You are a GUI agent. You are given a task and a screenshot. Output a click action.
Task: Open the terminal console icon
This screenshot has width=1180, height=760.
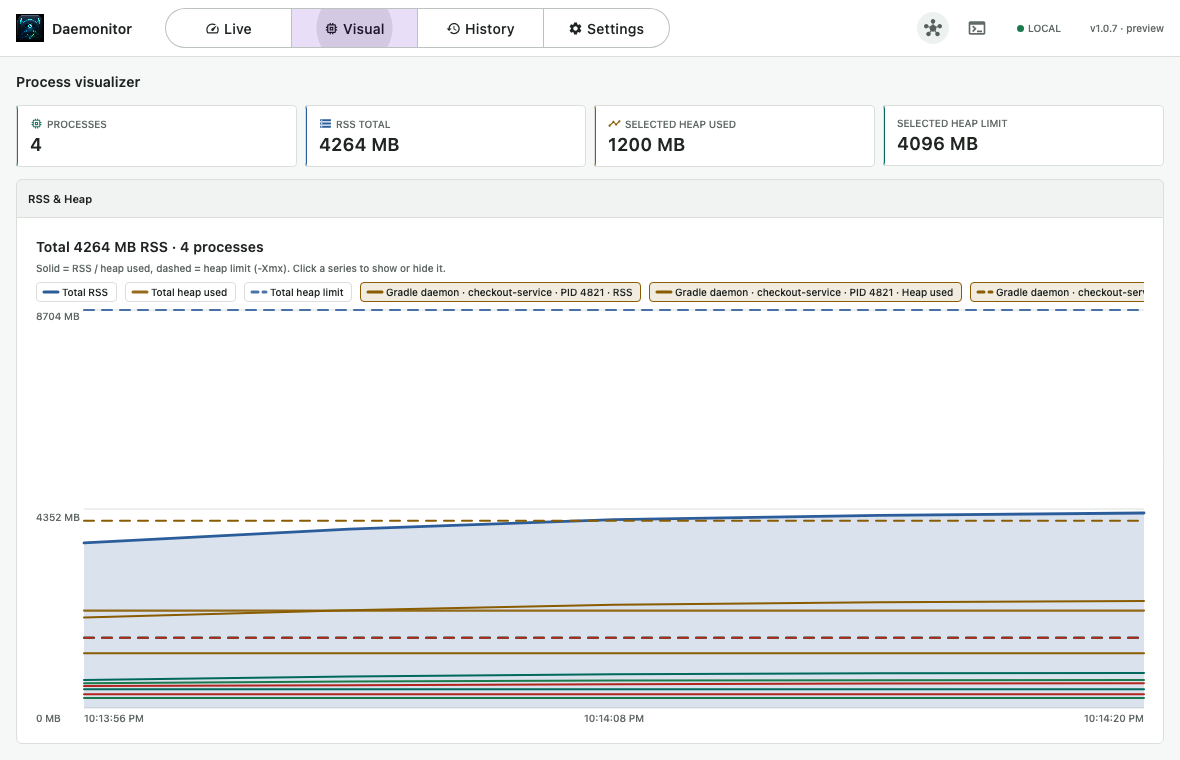(x=977, y=29)
